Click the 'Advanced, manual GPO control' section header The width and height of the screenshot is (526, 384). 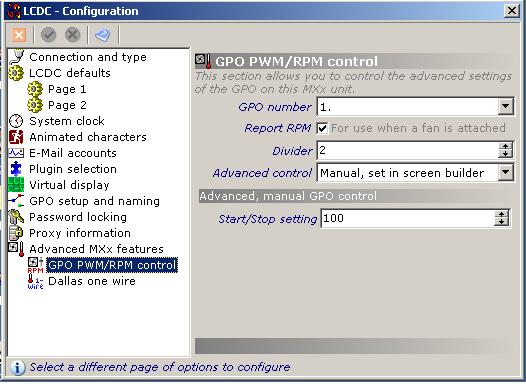[288, 196]
